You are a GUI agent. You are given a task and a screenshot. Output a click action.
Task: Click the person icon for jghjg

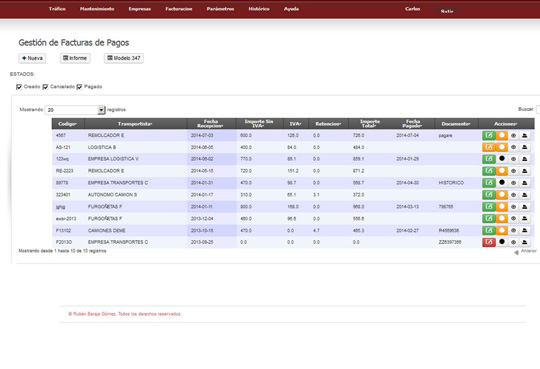[x=525, y=207]
